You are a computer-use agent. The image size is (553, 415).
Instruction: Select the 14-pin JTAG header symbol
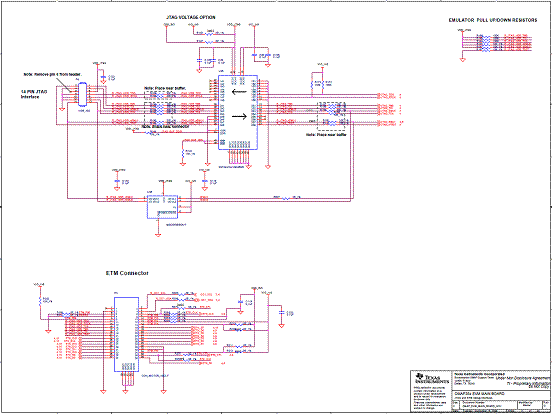click(82, 94)
